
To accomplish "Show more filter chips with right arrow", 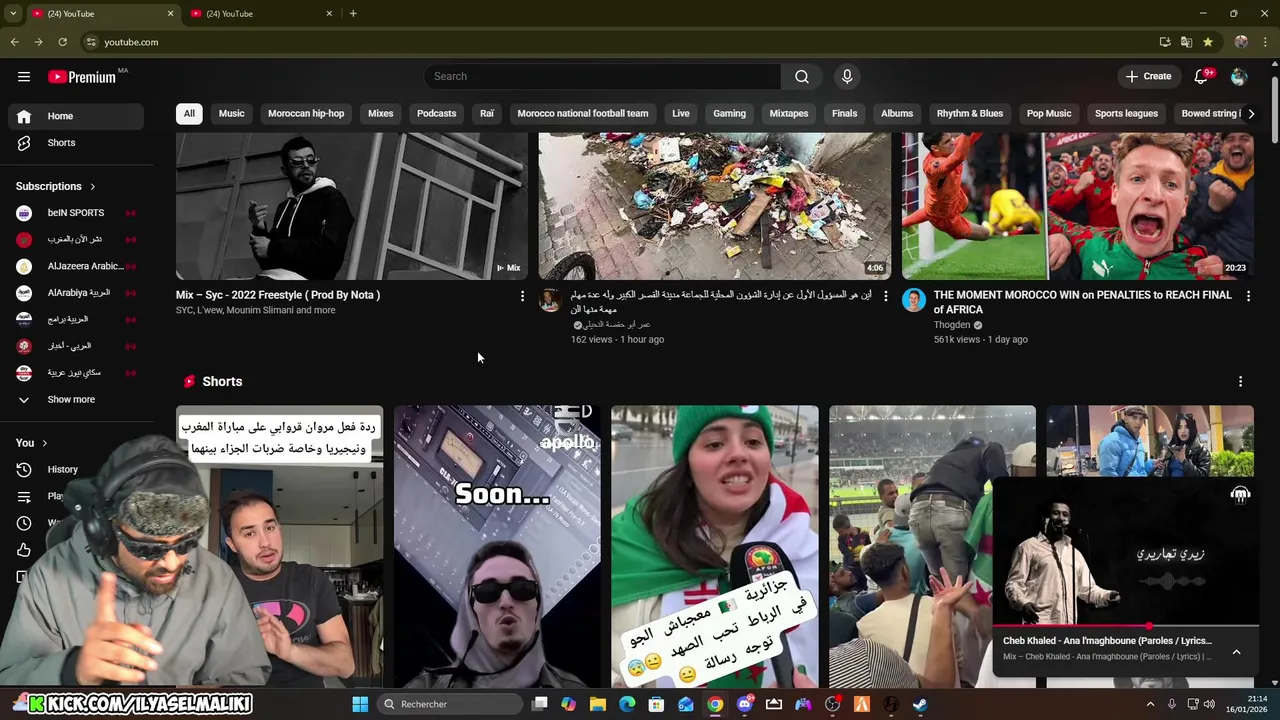I will point(1251,114).
